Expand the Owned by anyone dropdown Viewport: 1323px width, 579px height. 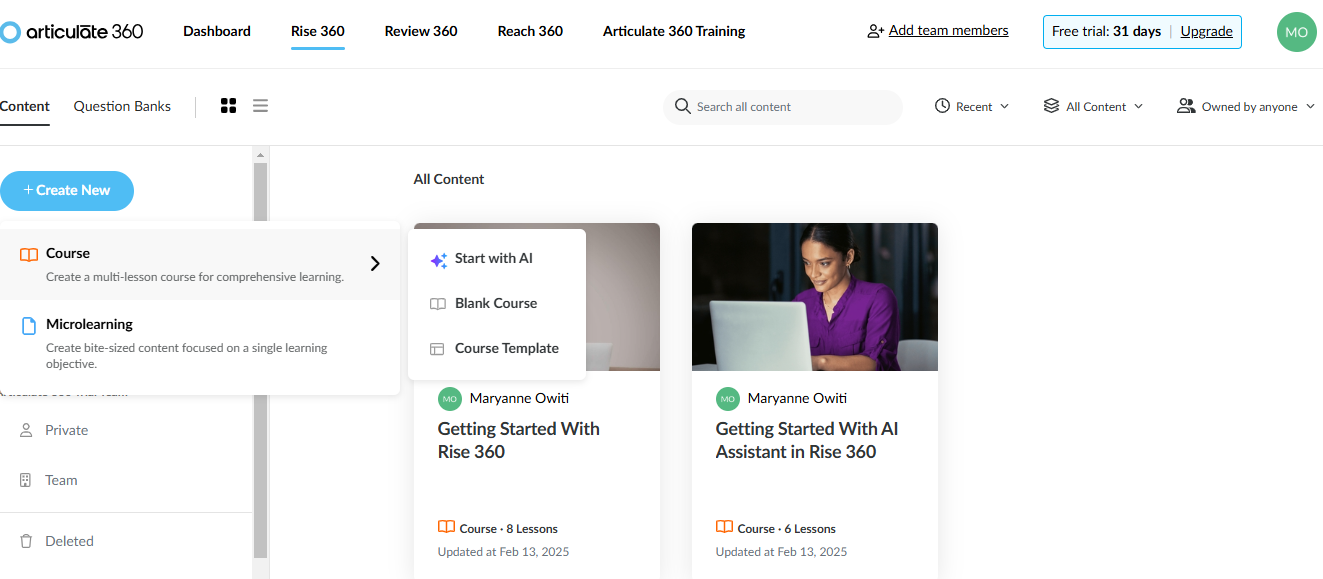pos(1246,107)
